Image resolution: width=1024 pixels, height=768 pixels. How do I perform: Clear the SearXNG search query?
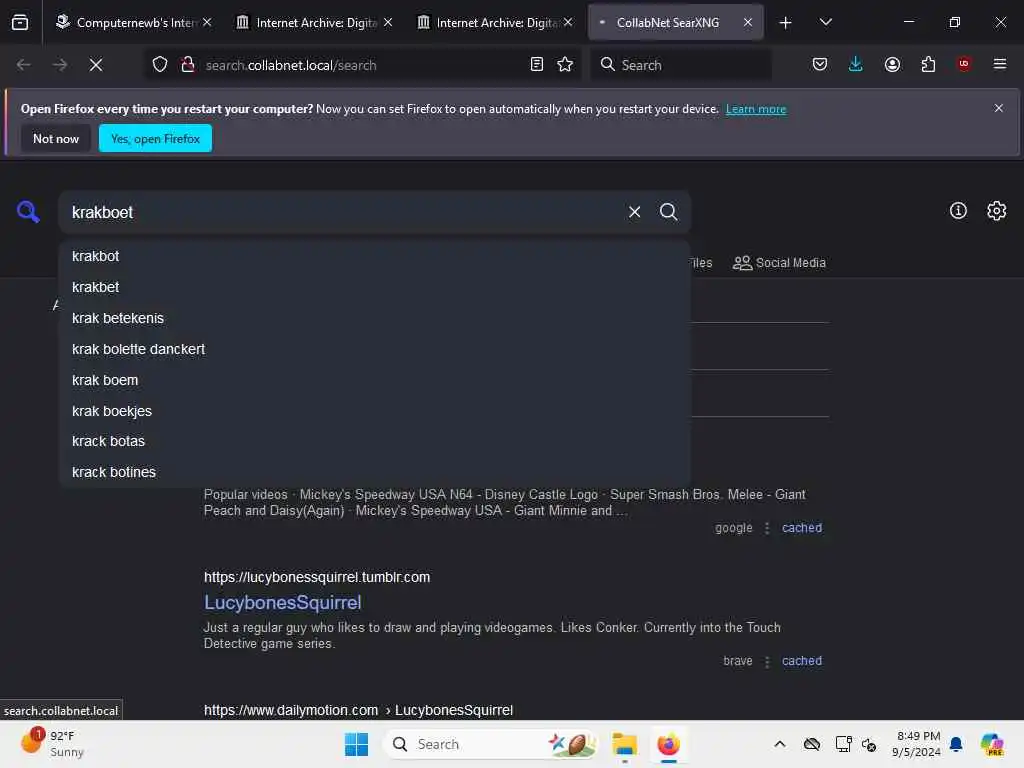[634, 212]
